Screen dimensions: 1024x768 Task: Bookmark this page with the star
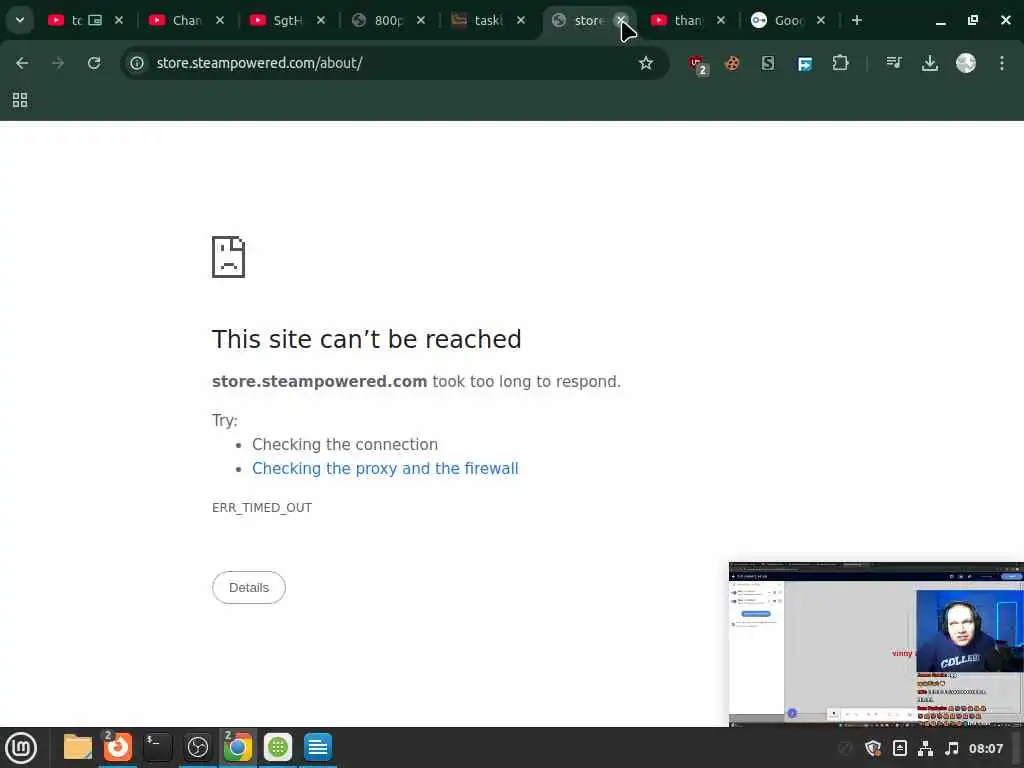(x=645, y=63)
